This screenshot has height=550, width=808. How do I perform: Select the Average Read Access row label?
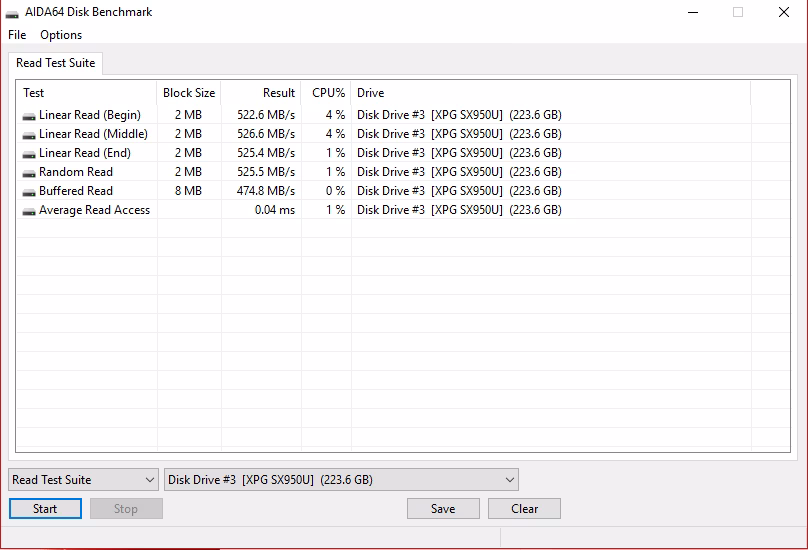pos(94,210)
